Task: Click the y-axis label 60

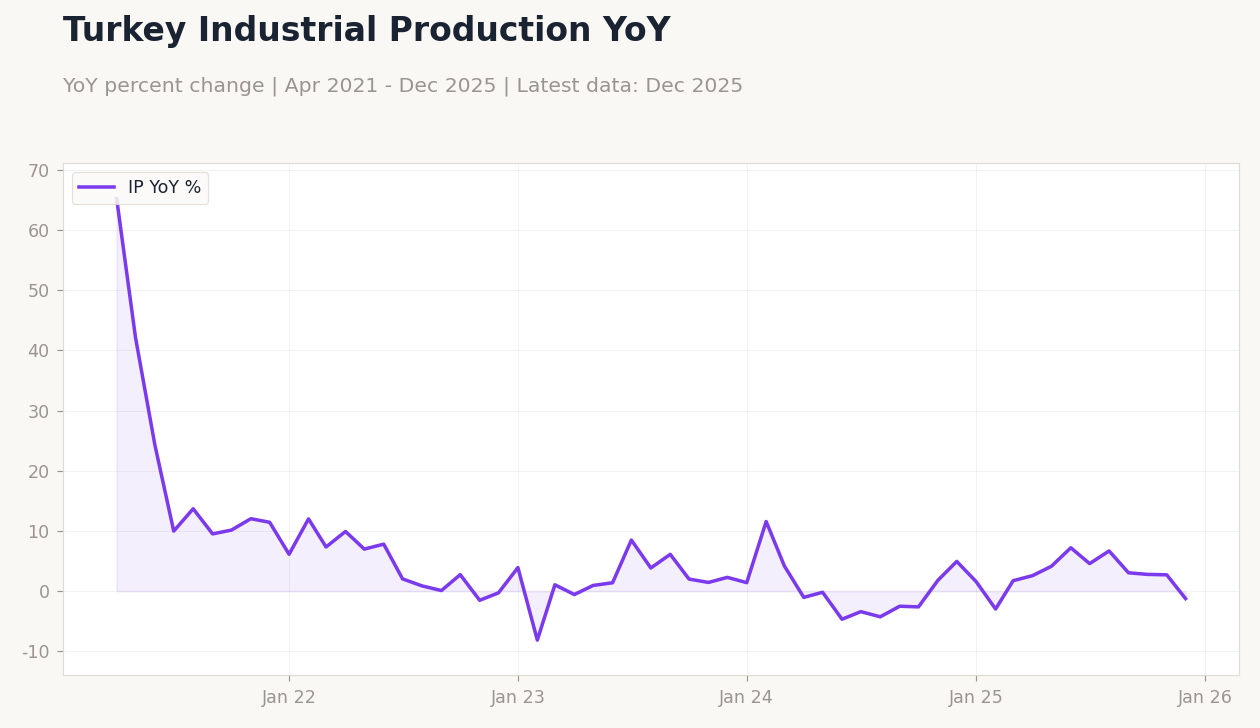Action: click(38, 231)
